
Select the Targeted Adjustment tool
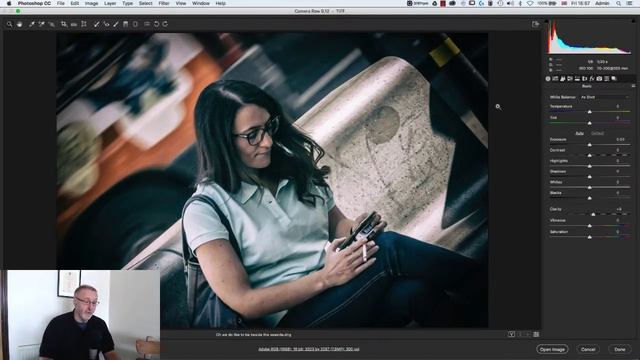click(51, 24)
